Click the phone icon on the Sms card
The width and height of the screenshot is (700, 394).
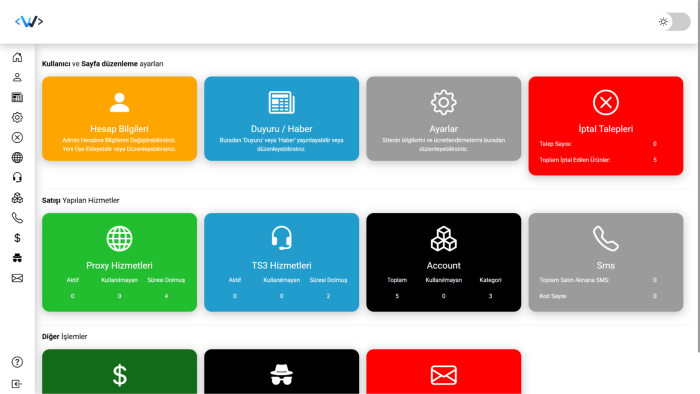[606, 239]
